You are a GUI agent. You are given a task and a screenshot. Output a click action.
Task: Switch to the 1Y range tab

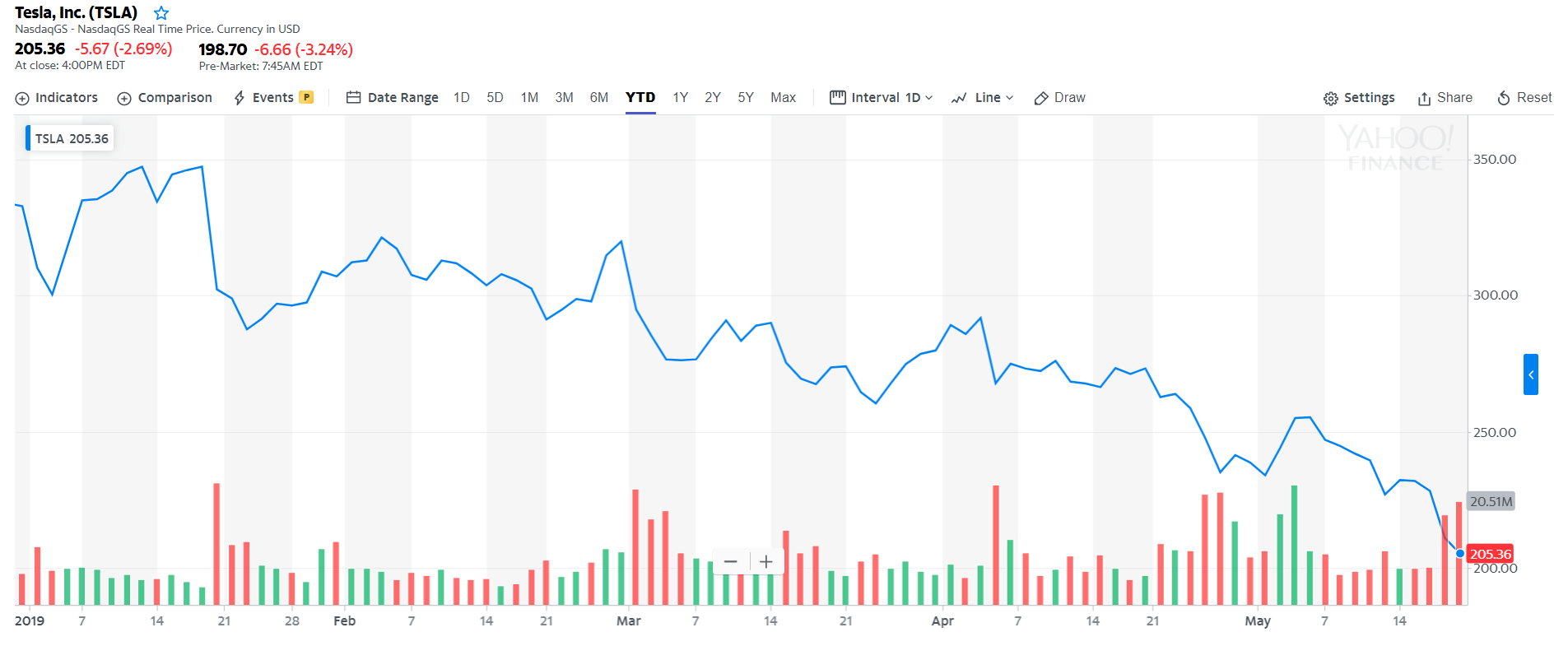[680, 97]
